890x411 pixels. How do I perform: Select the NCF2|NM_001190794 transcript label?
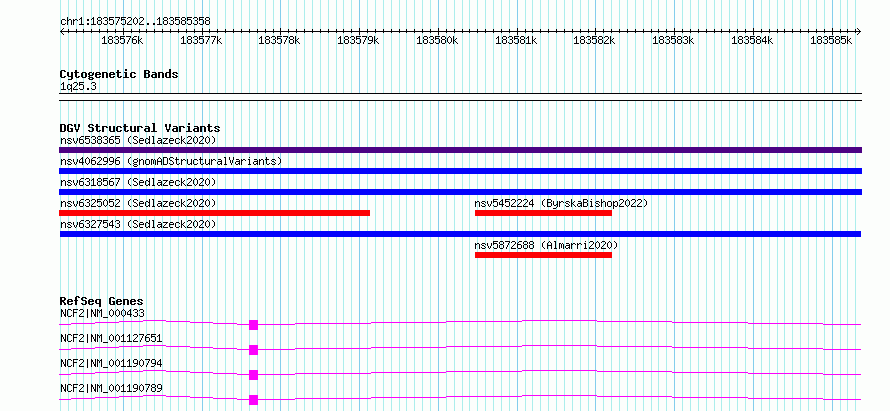coord(111,363)
